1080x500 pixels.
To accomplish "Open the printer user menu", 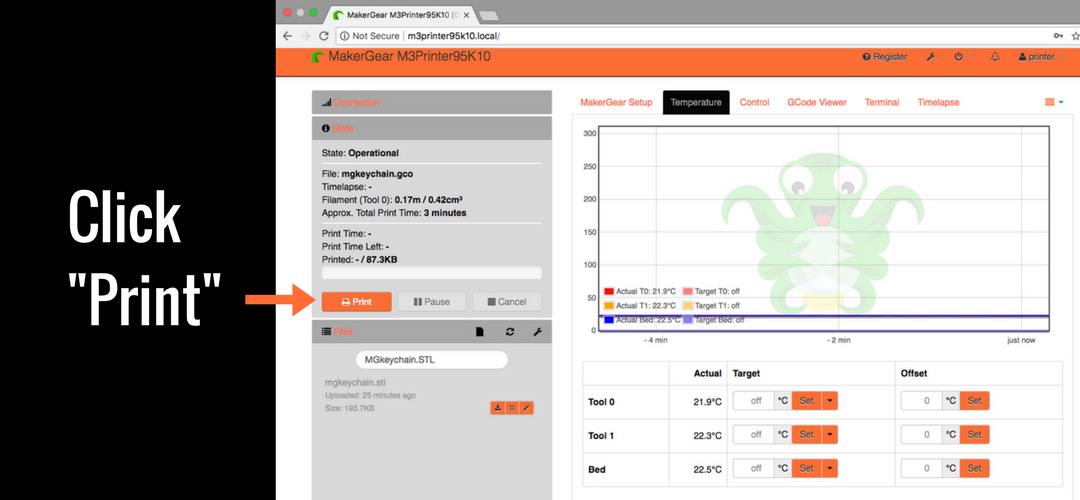I will click(x=1036, y=57).
